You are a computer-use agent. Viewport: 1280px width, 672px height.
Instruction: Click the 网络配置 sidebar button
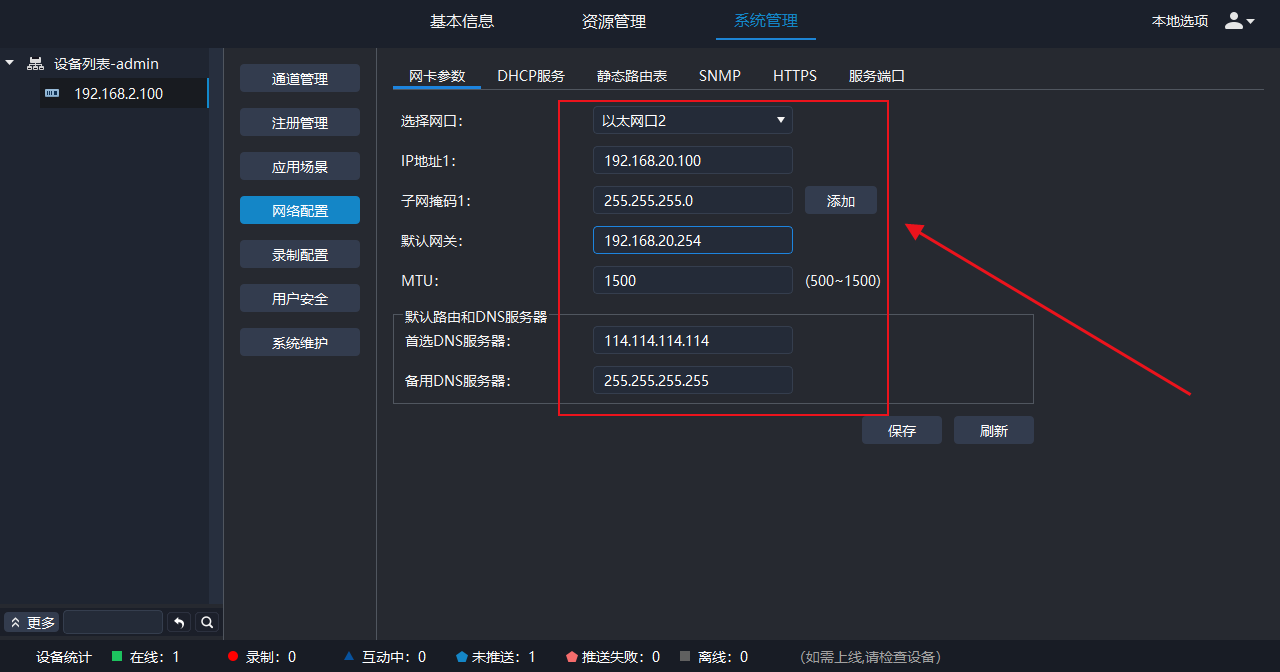click(300, 210)
